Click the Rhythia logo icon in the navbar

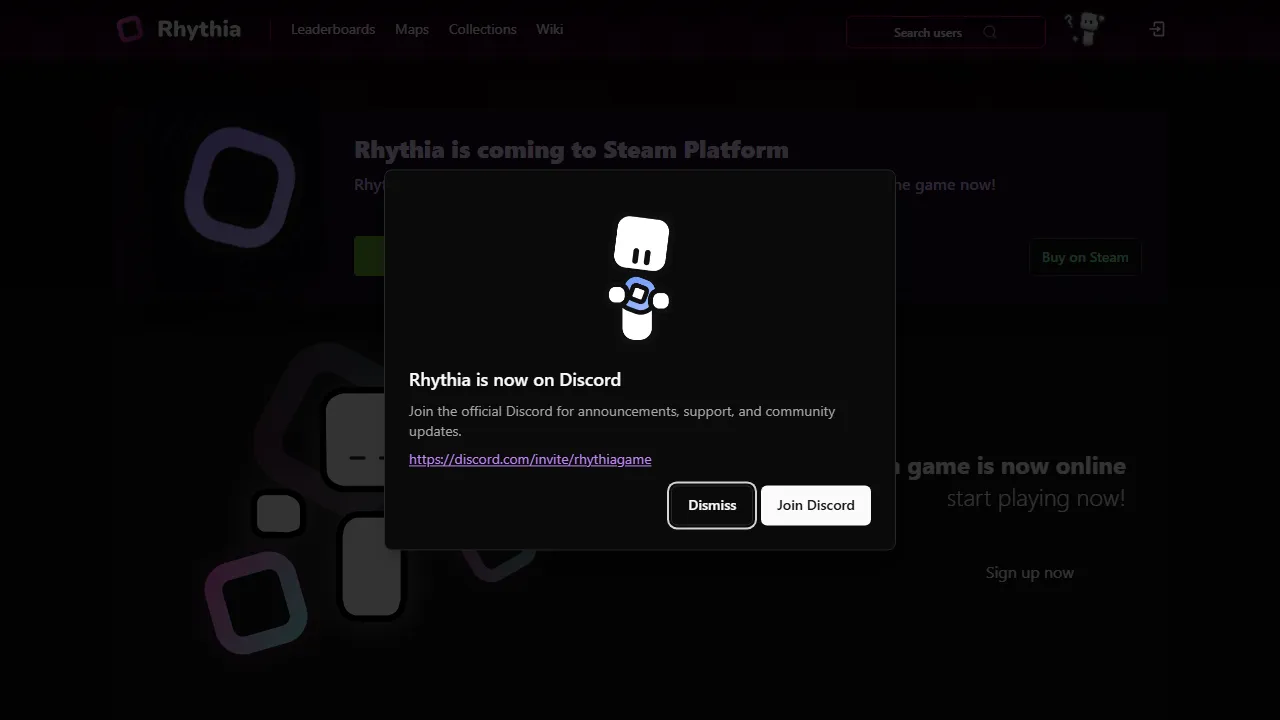tap(130, 29)
